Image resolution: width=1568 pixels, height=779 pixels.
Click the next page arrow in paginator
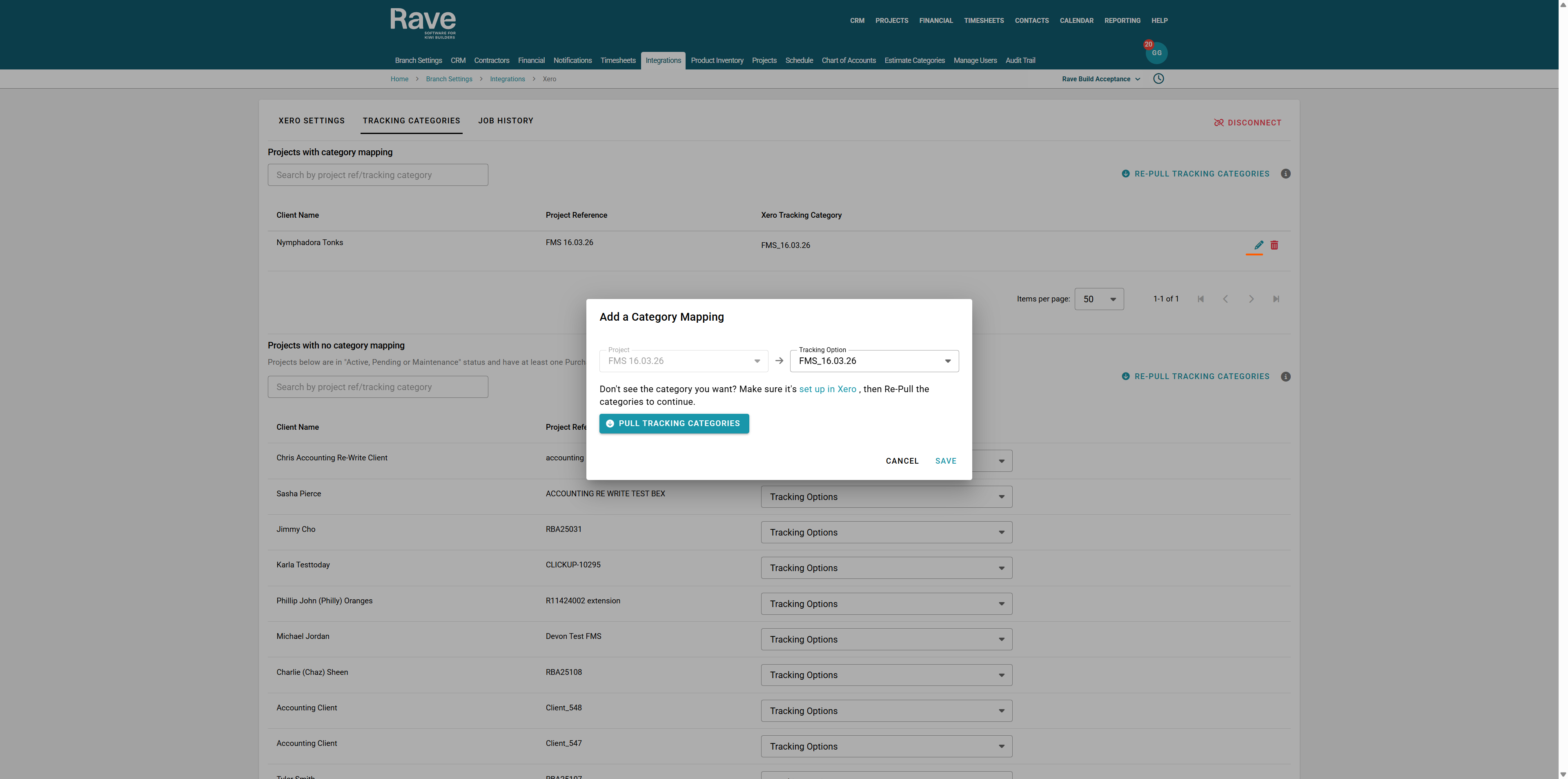pos(1251,299)
